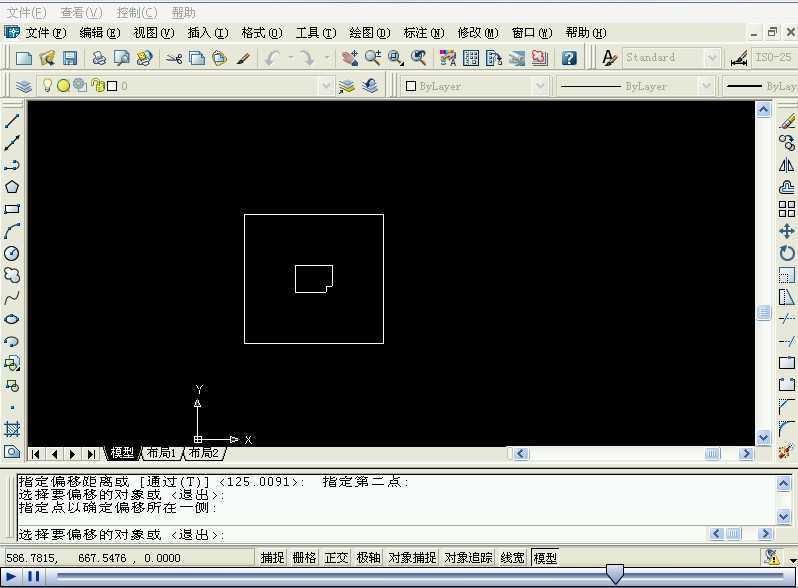Select the Rotate tool
Image resolution: width=798 pixels, height=588 pixels.
[x=787, y=253]
